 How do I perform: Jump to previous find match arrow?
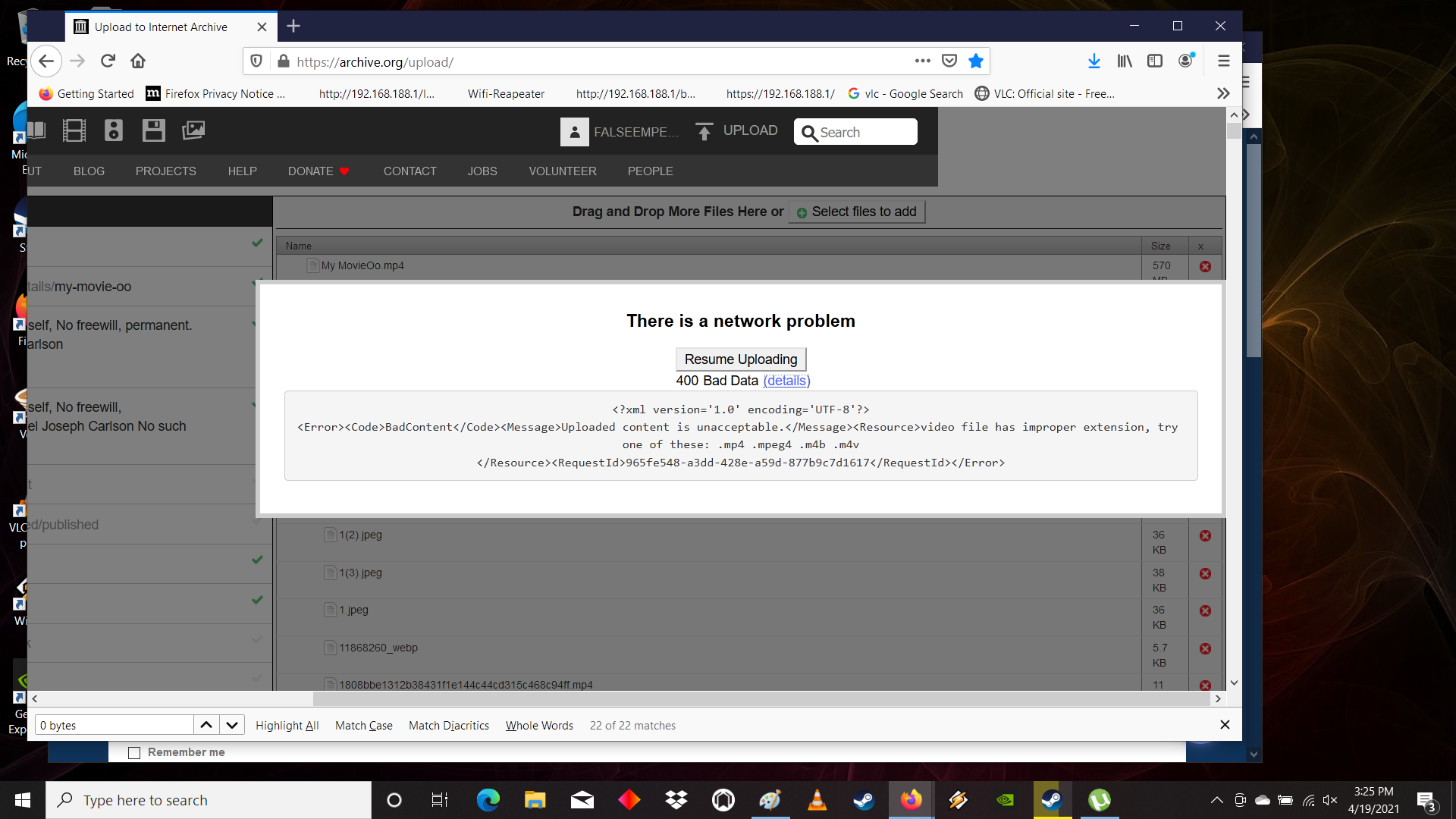[206, 725]
